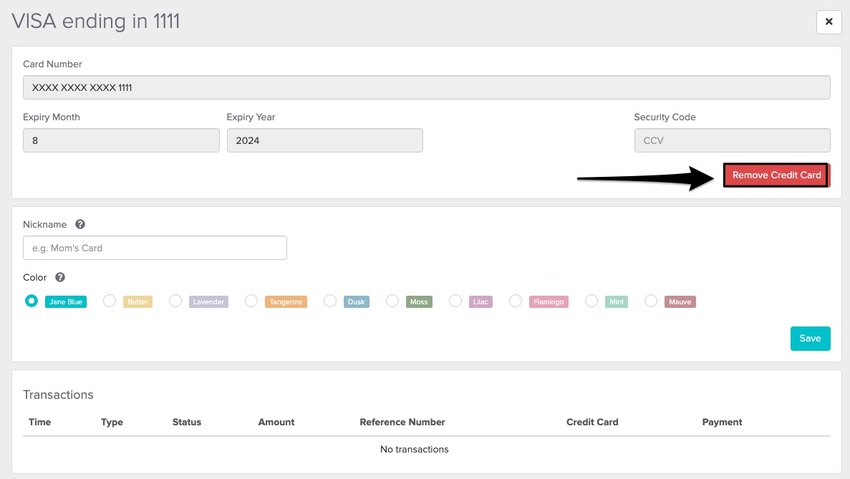Click the Security Code CCV field
The height and width of the screenshot is (479, 850).
pos(731,141)
